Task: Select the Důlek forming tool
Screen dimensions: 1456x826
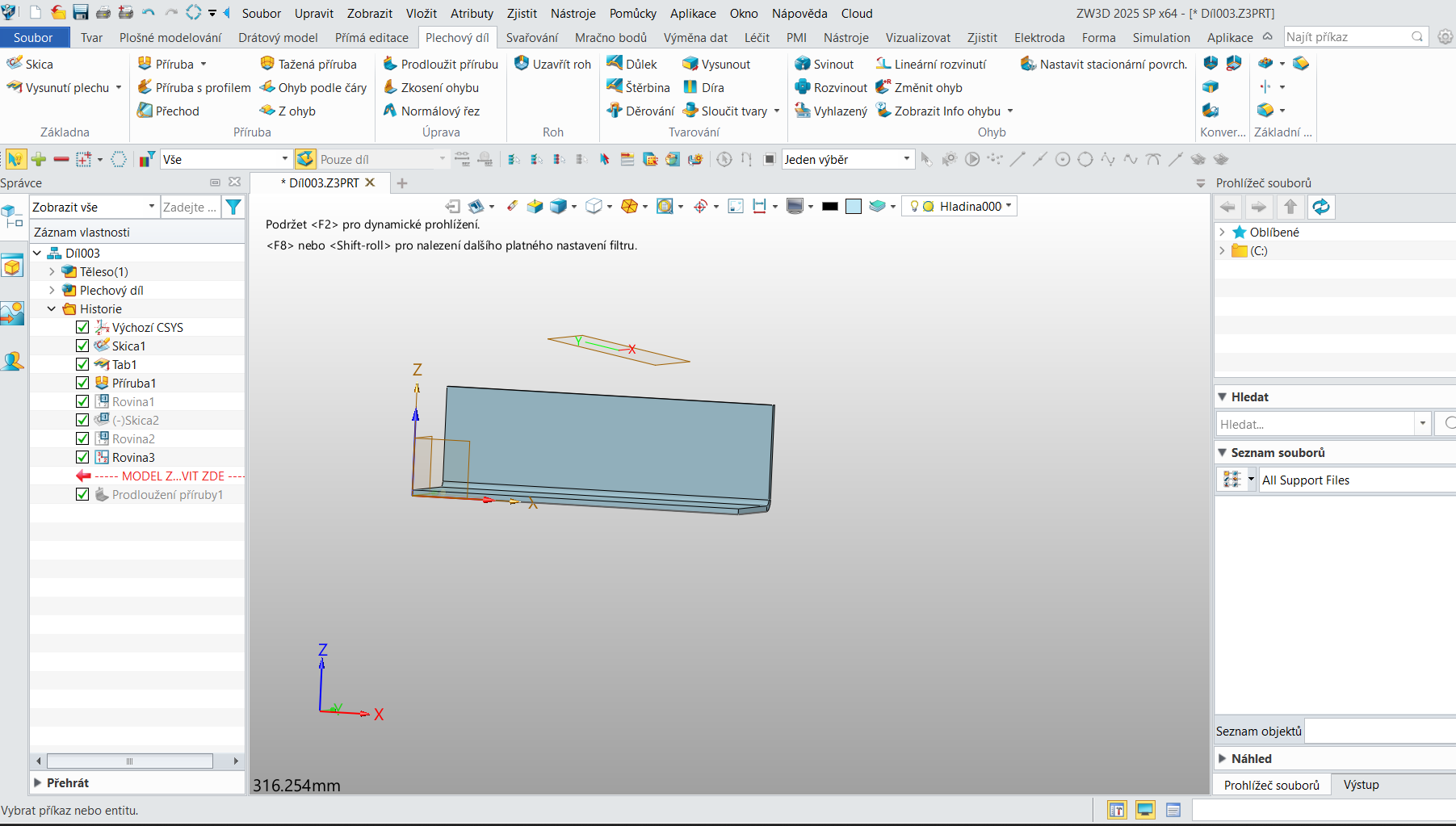Action: [x=631, y=64]
